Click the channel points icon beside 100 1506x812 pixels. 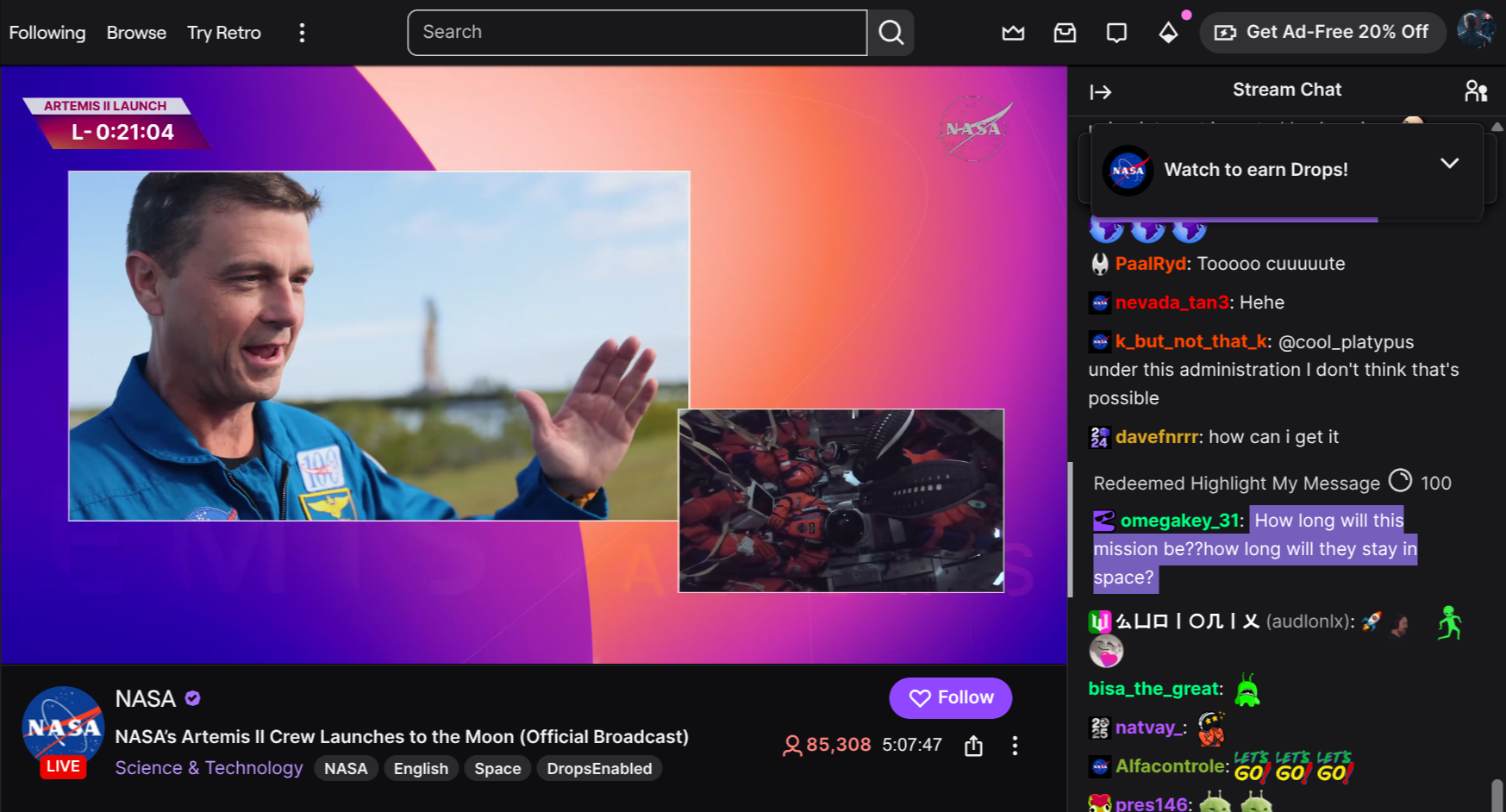coord(1400,480)
